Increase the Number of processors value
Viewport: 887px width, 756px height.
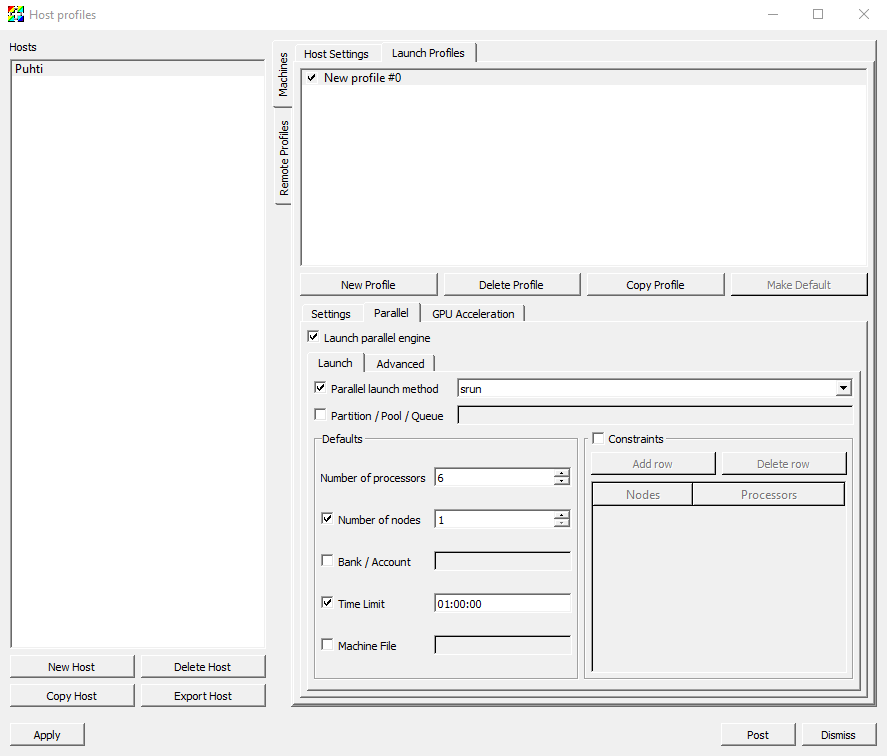coord(562,473)
